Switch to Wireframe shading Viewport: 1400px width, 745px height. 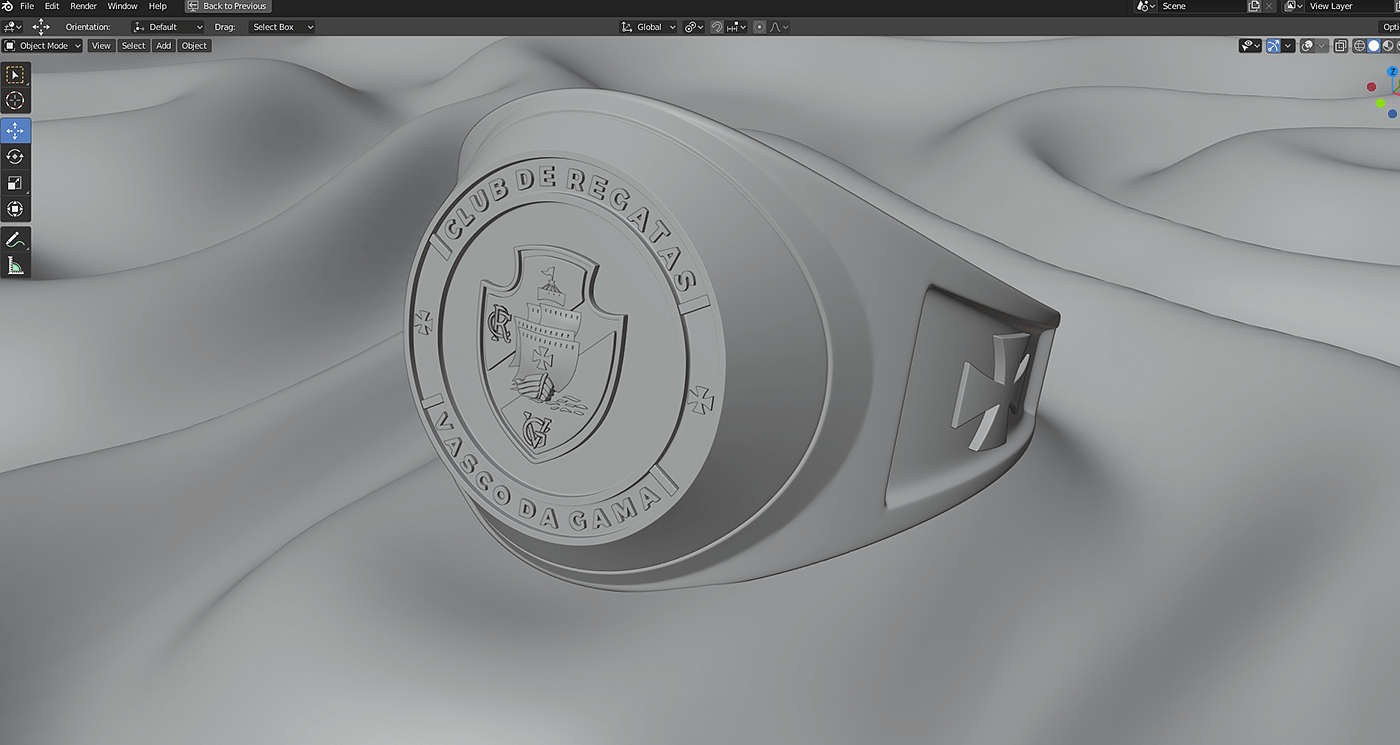1359,45
